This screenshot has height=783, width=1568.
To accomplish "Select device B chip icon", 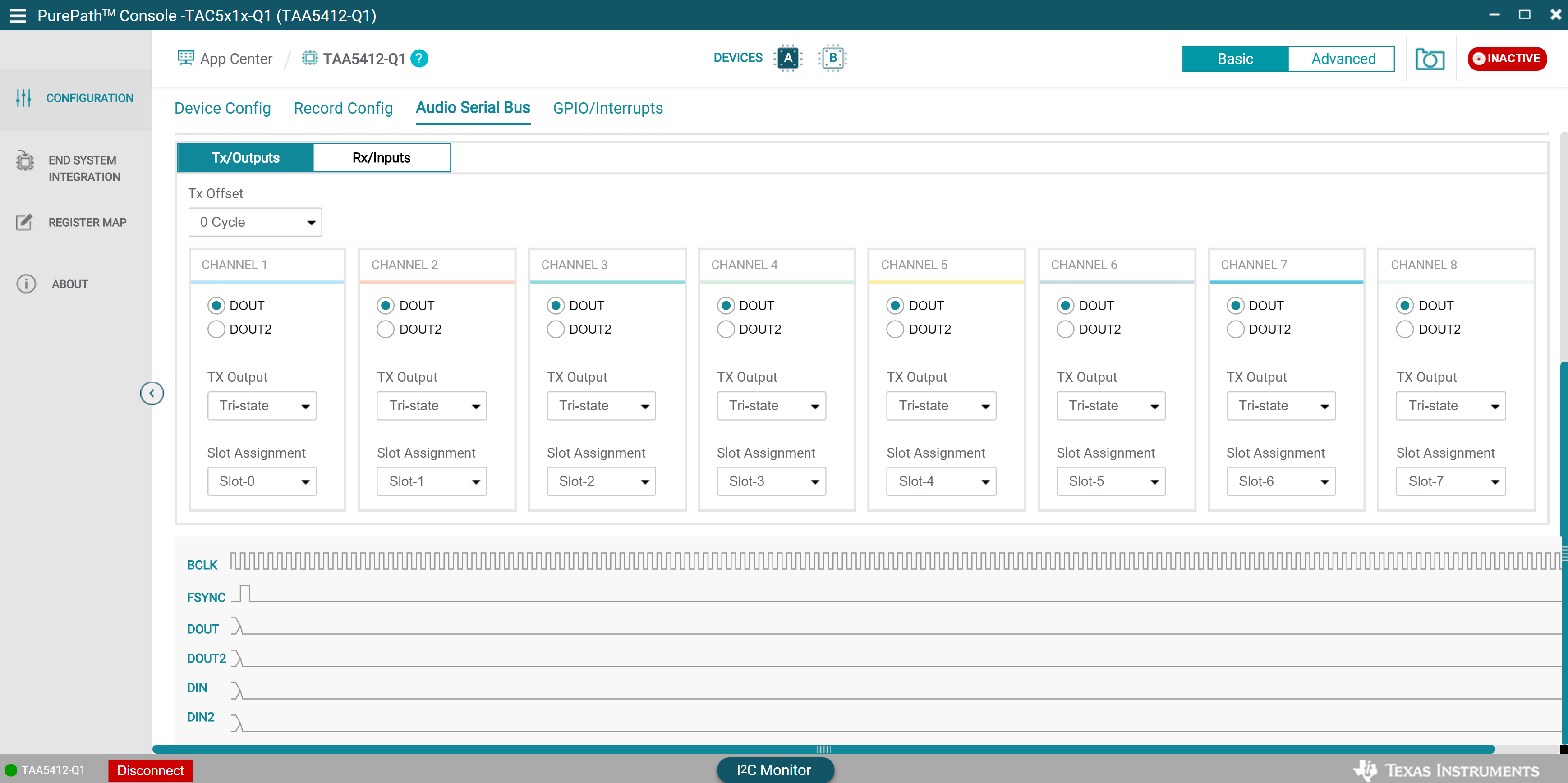I will tap(832, 59).
